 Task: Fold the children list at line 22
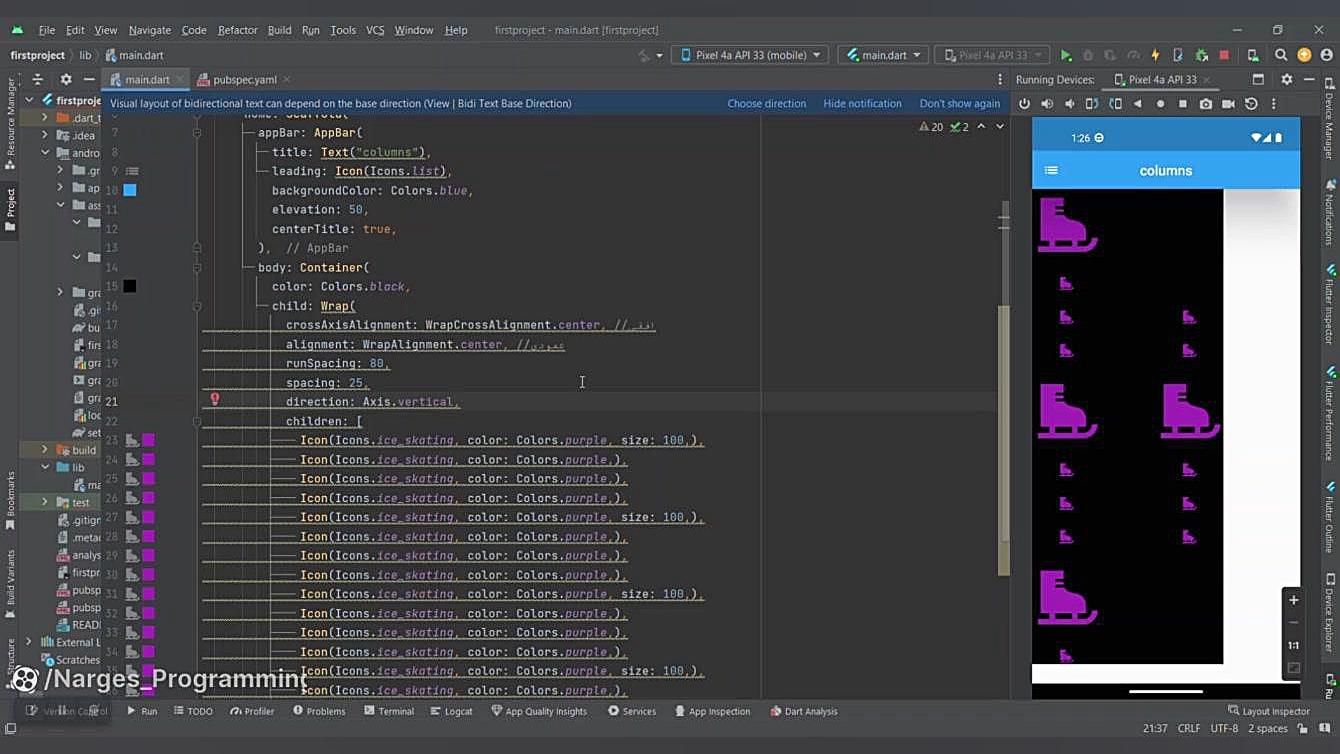click(197, 421)
